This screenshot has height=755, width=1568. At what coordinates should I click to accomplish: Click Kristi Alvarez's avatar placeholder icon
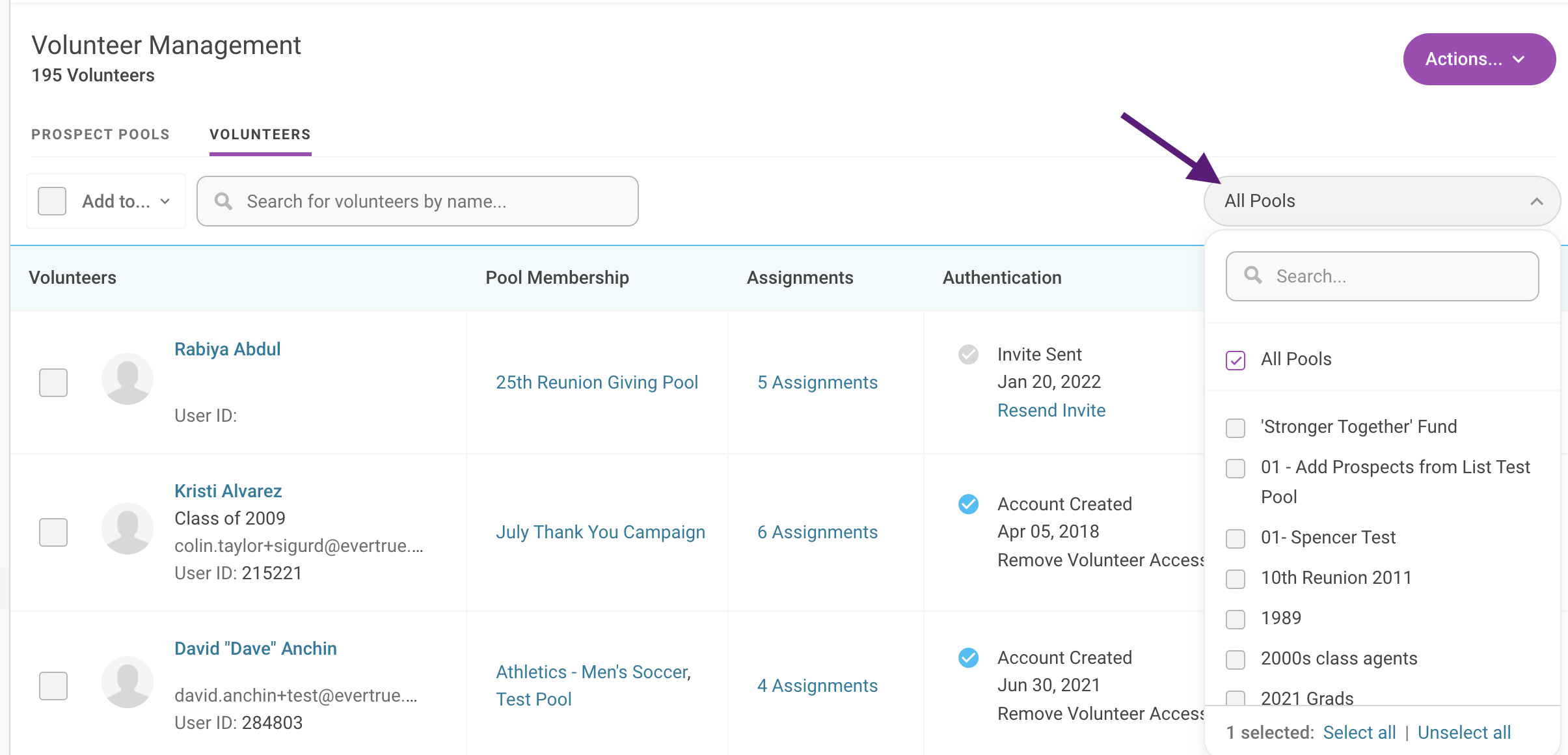128,528
